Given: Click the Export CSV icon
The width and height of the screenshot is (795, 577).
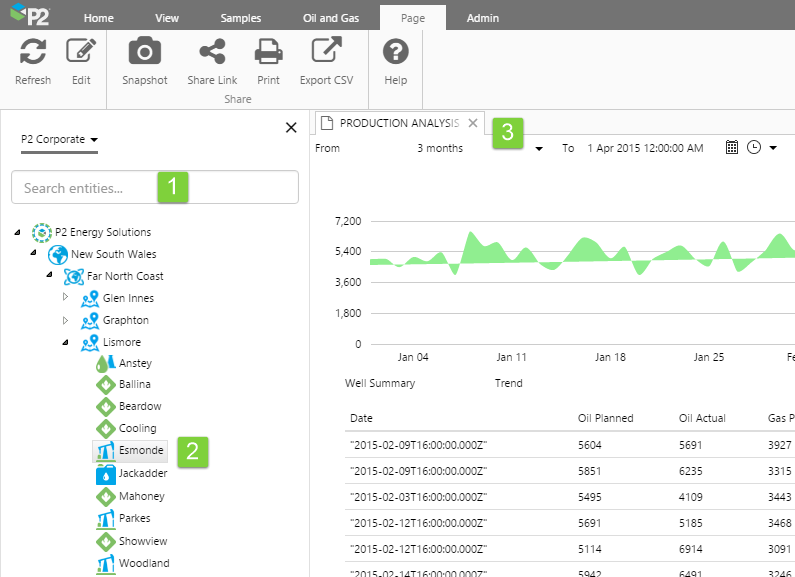Looking at the screenshot, I should (328, 52).
